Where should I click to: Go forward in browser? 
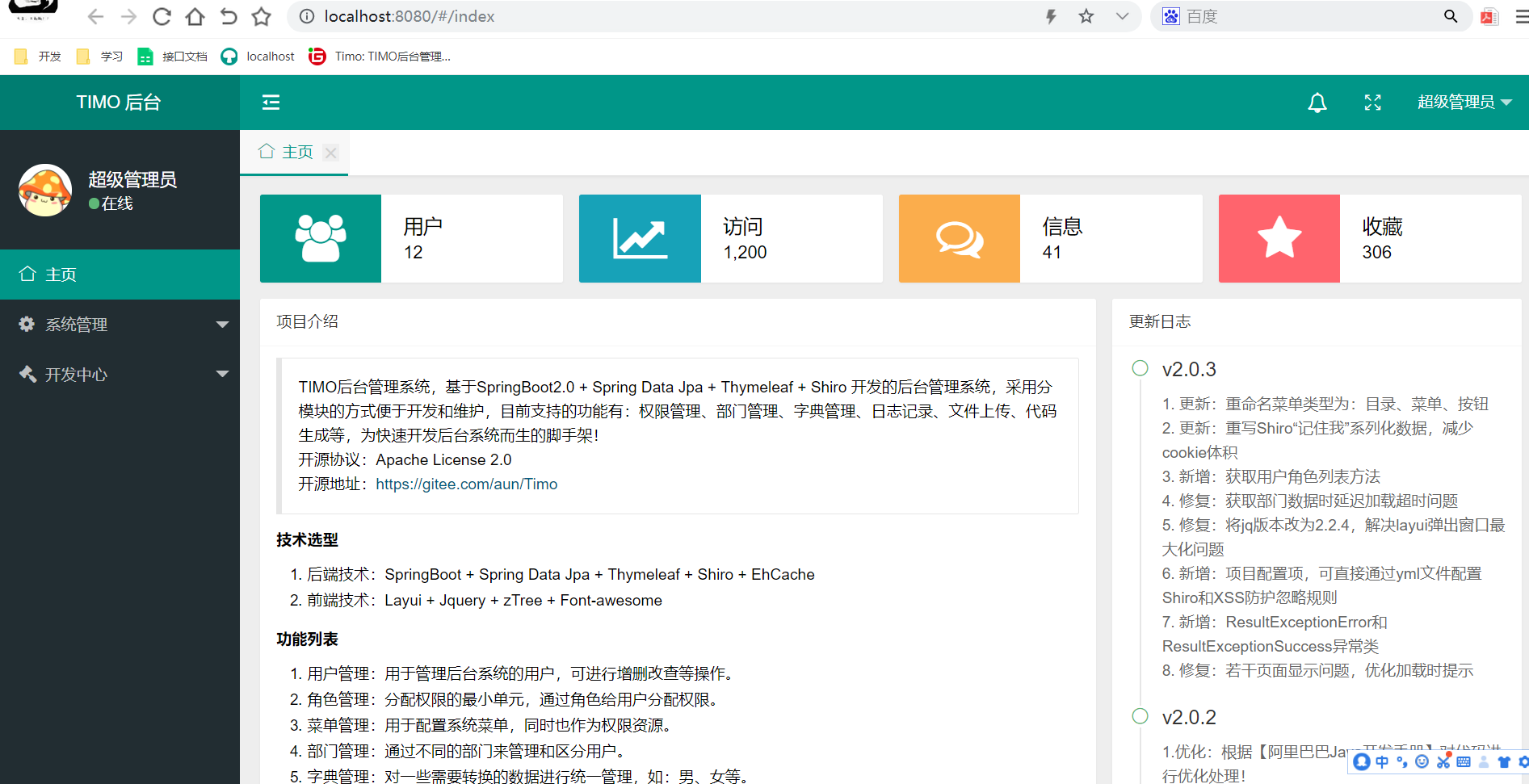128,16
